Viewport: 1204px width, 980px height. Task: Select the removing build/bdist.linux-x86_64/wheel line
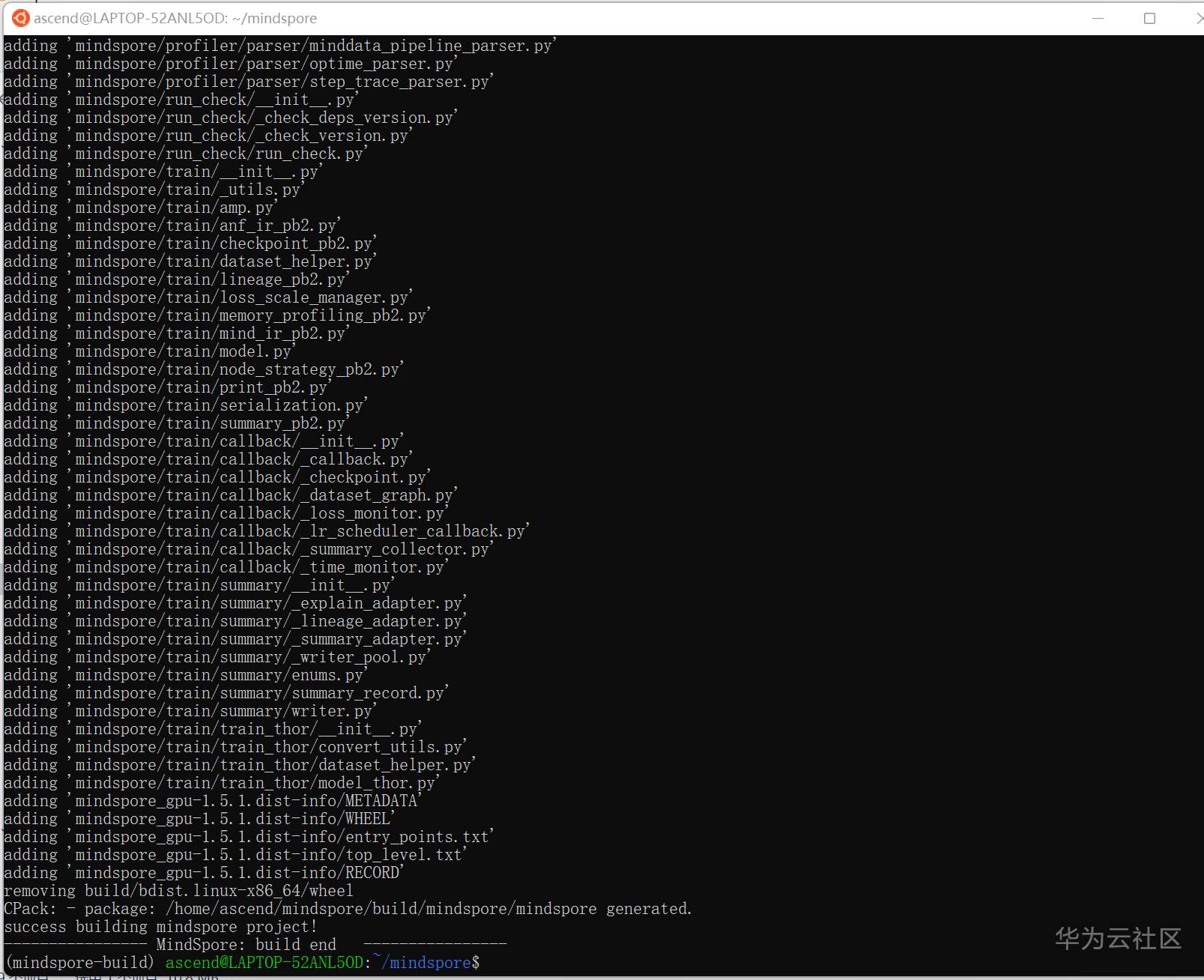pos(178,891)
